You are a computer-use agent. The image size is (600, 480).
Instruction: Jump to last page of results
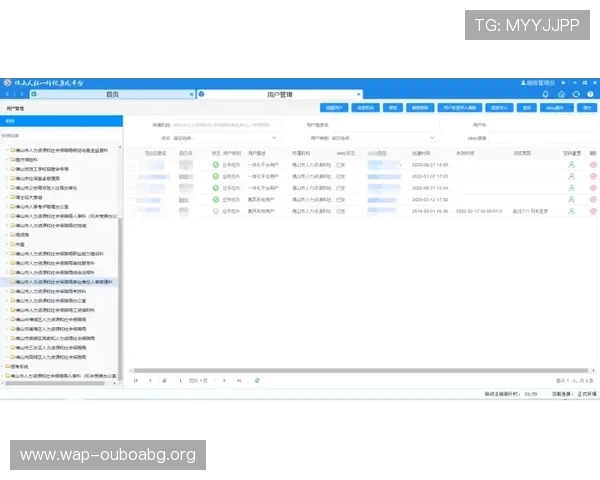239,380
